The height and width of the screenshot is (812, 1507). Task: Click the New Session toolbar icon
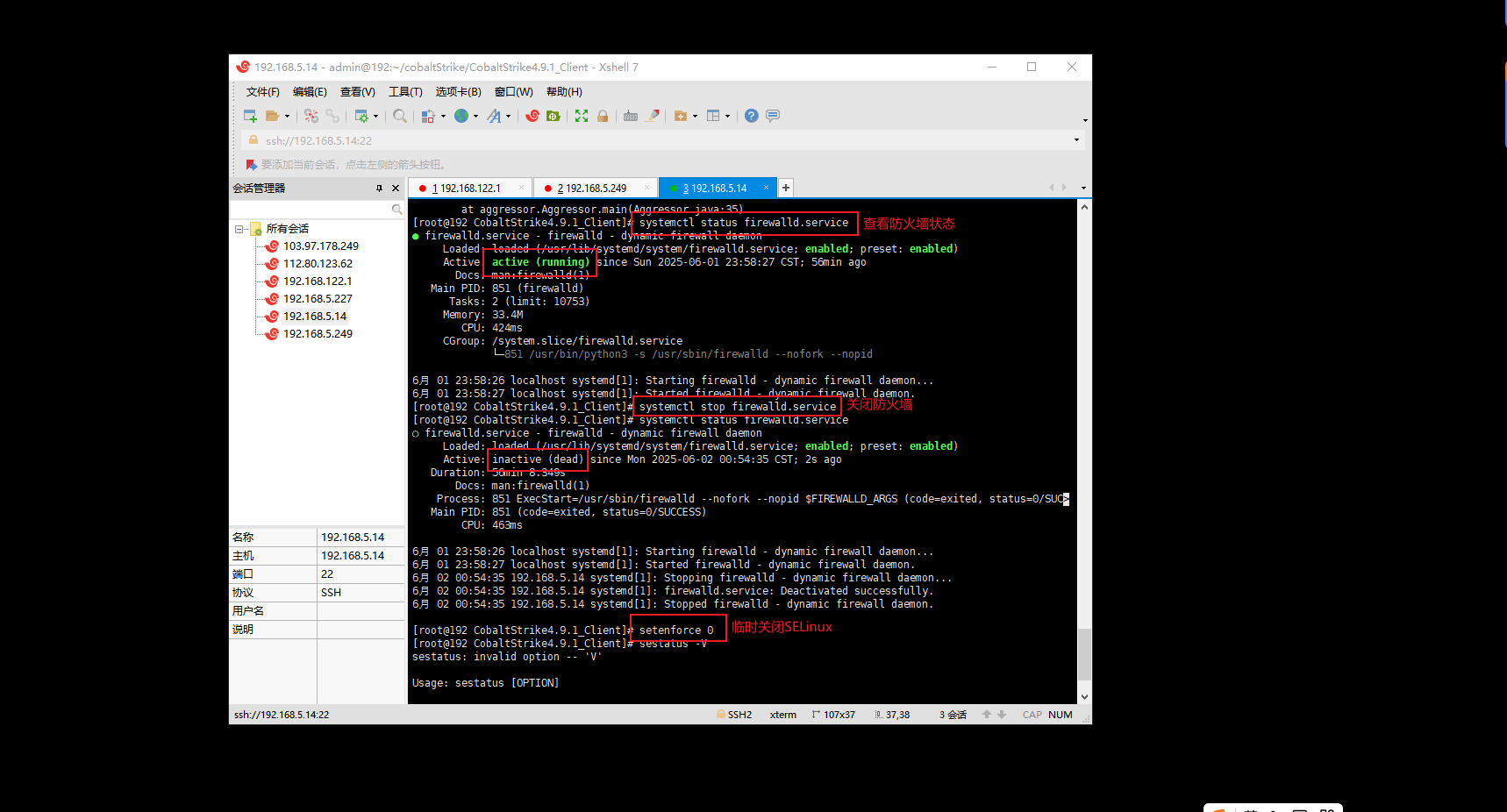click(x=250, y=116)
